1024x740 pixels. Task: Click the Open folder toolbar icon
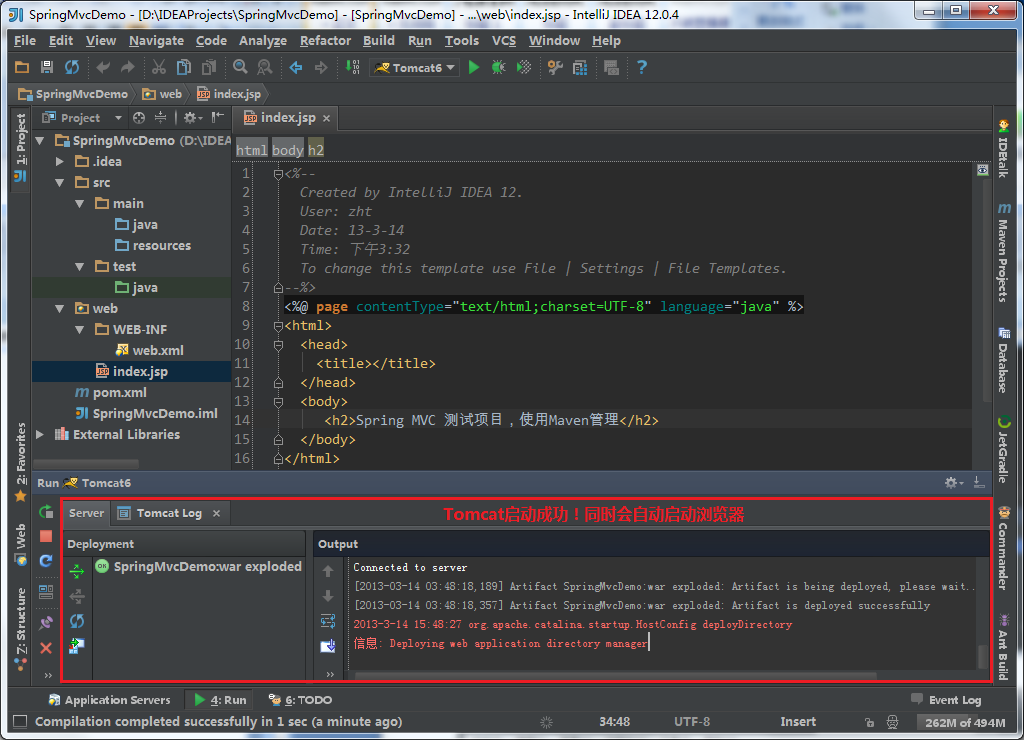[x=22, y=67]
